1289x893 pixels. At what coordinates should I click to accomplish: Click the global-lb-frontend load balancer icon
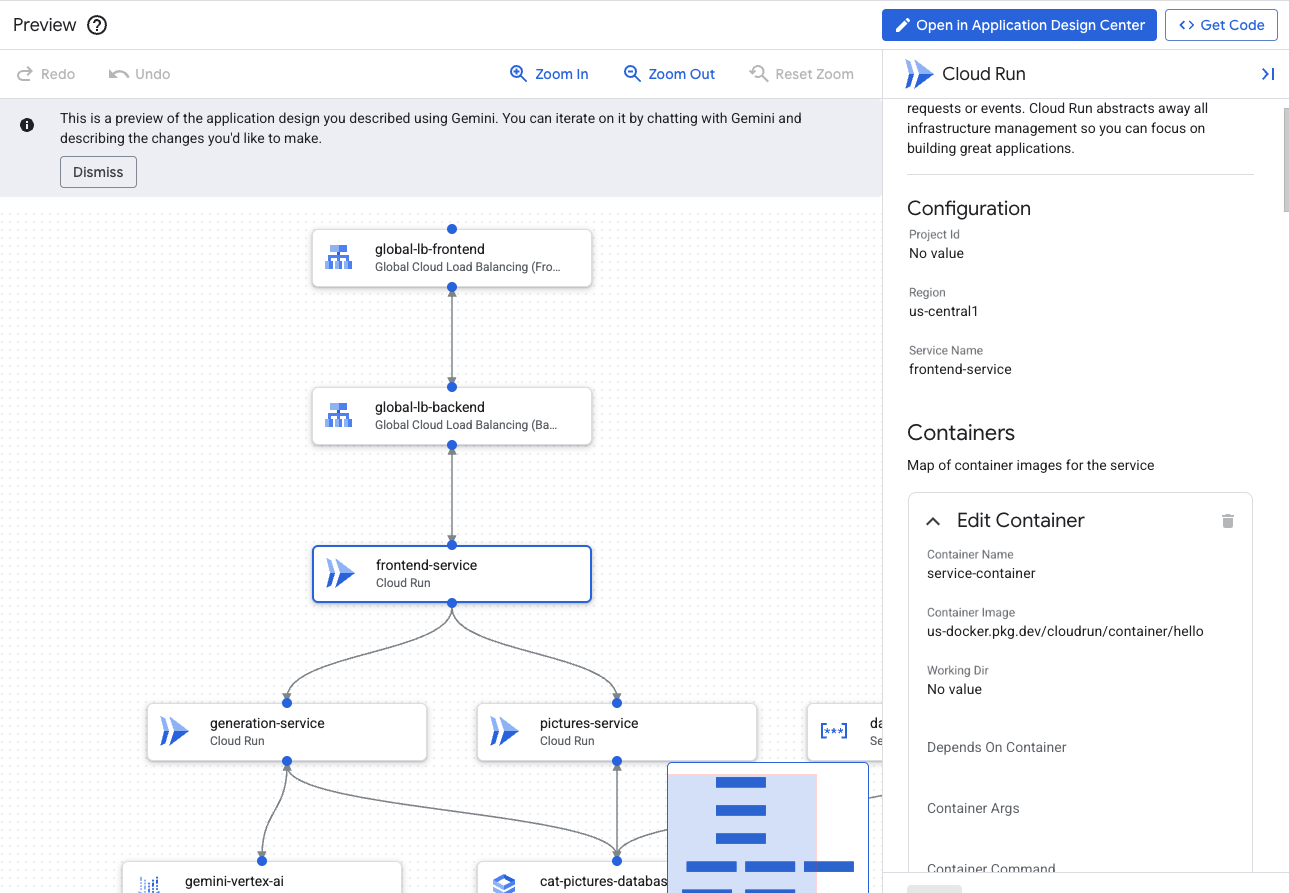point(339,258)
